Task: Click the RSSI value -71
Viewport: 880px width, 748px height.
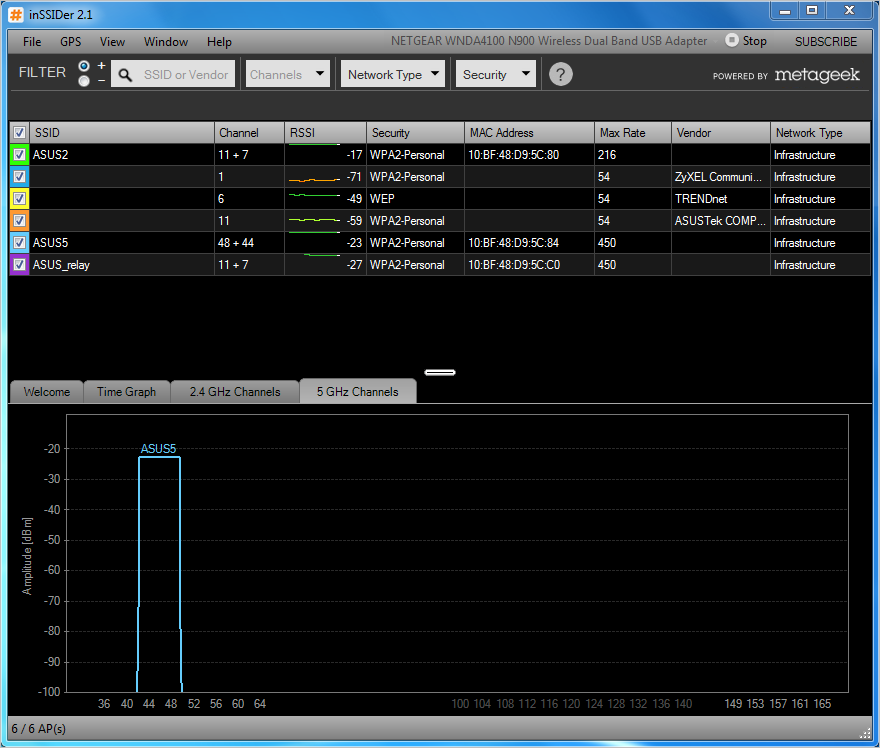Action: tap(354, 176)
